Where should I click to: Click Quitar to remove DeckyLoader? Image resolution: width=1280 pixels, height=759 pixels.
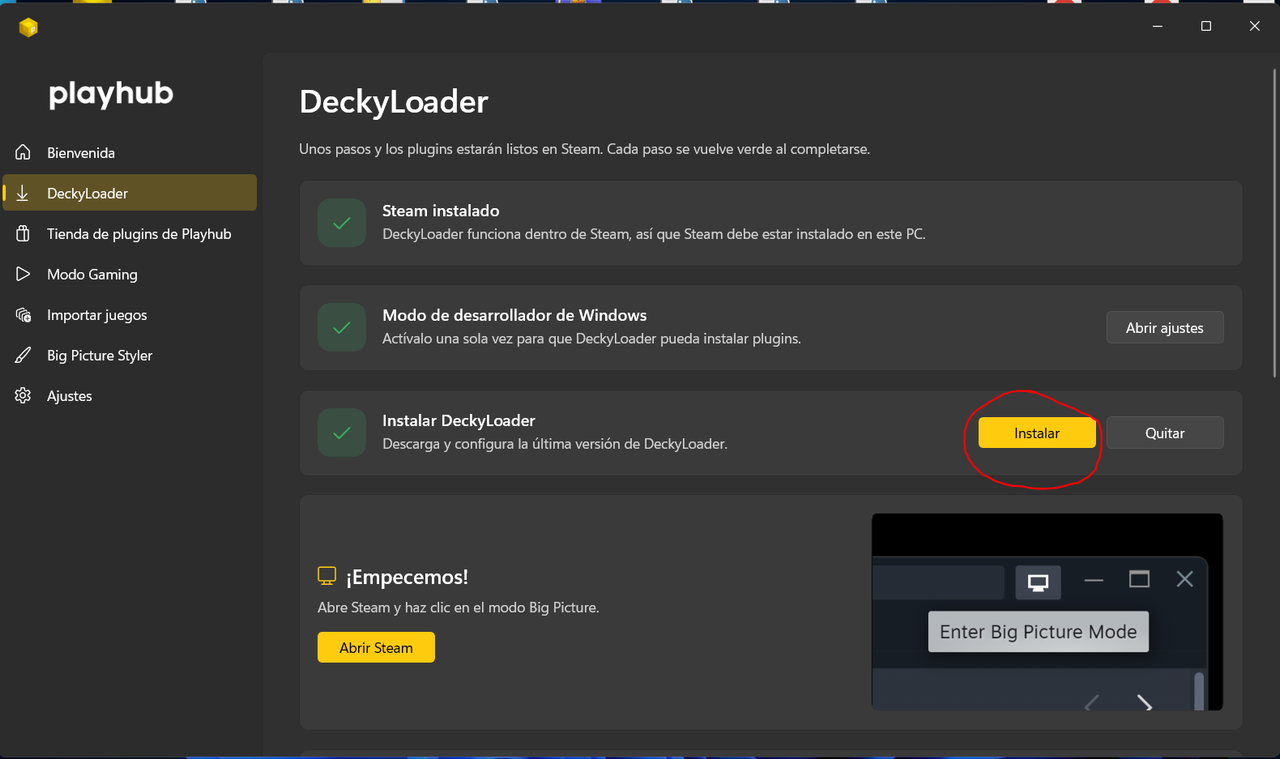1165,433
